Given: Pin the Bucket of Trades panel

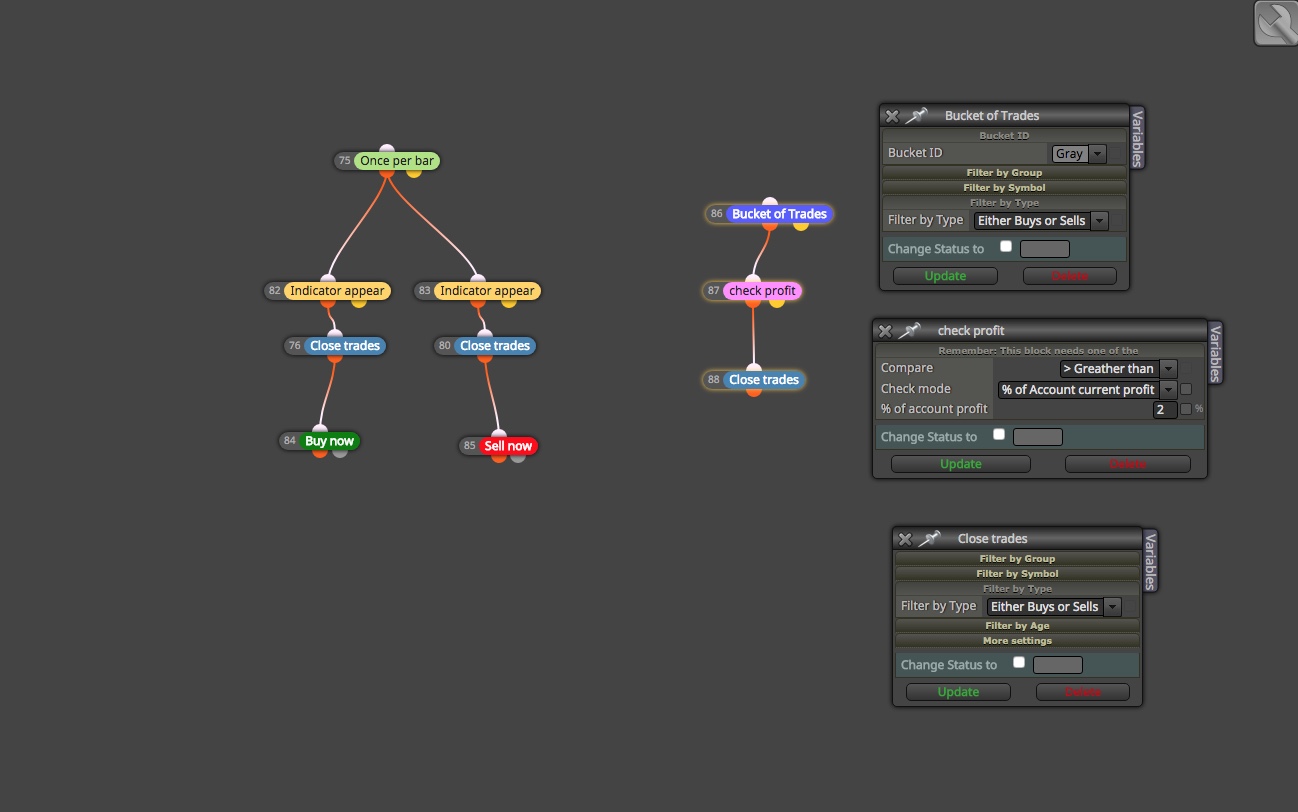Looking at the screenshot, I should [917, 116].
